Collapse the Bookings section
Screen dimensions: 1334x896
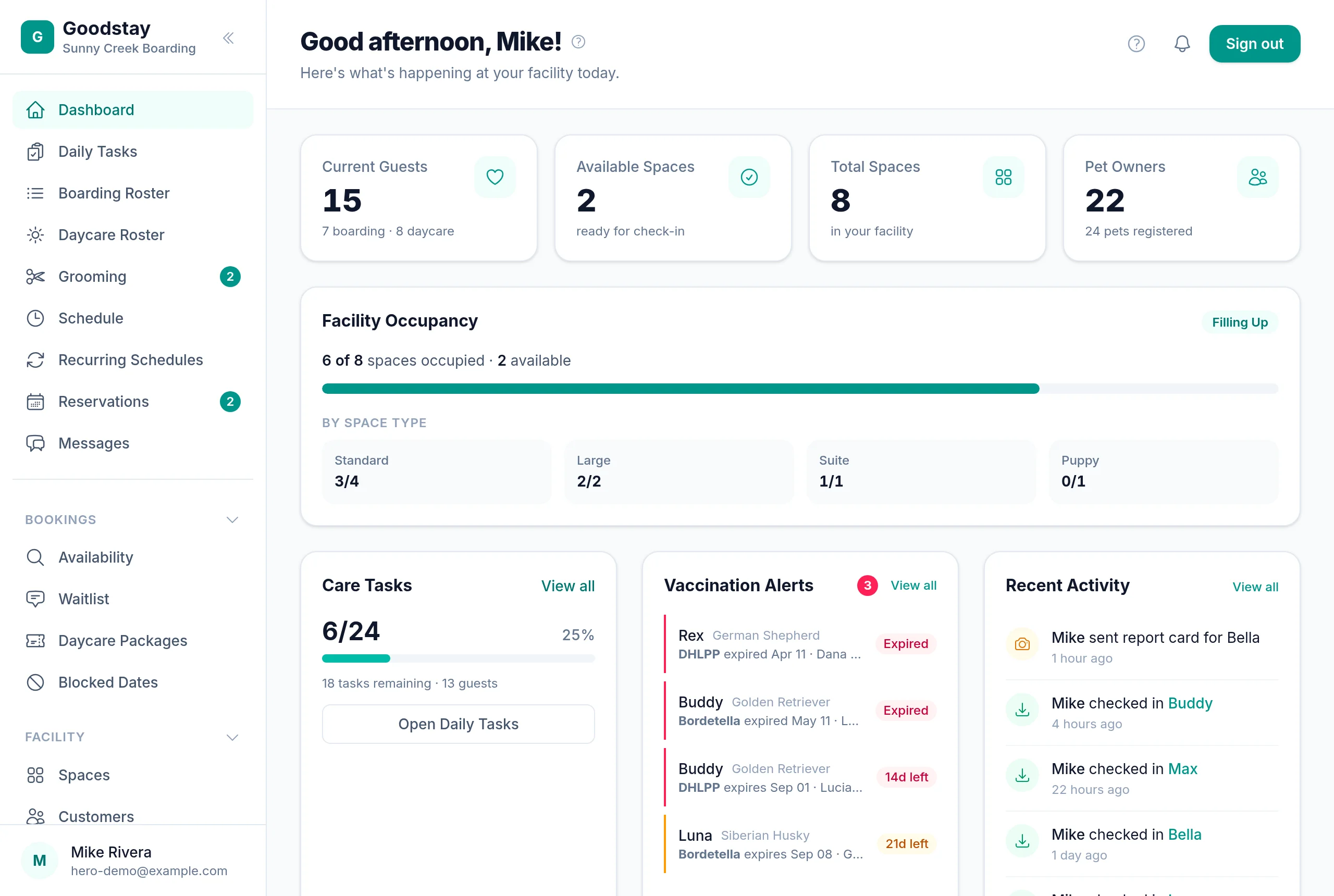pyautogui.click(x=232, y=520)
